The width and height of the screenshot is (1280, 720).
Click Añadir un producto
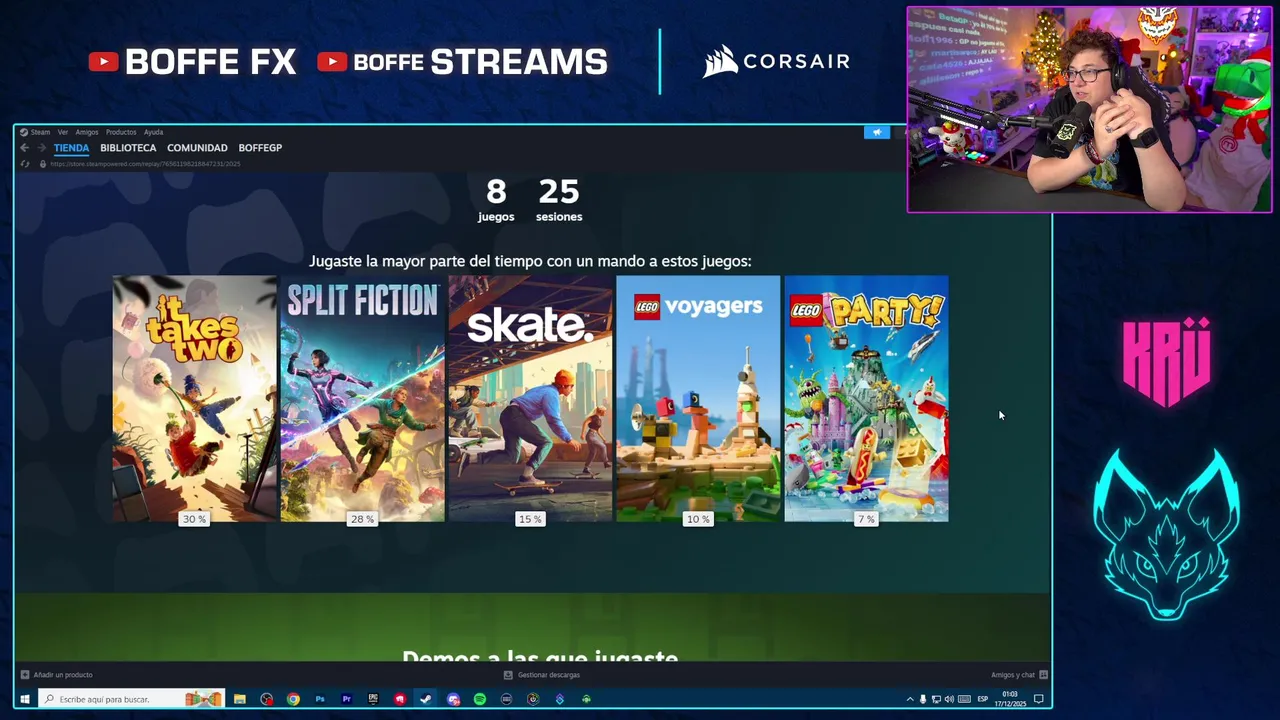62,675
